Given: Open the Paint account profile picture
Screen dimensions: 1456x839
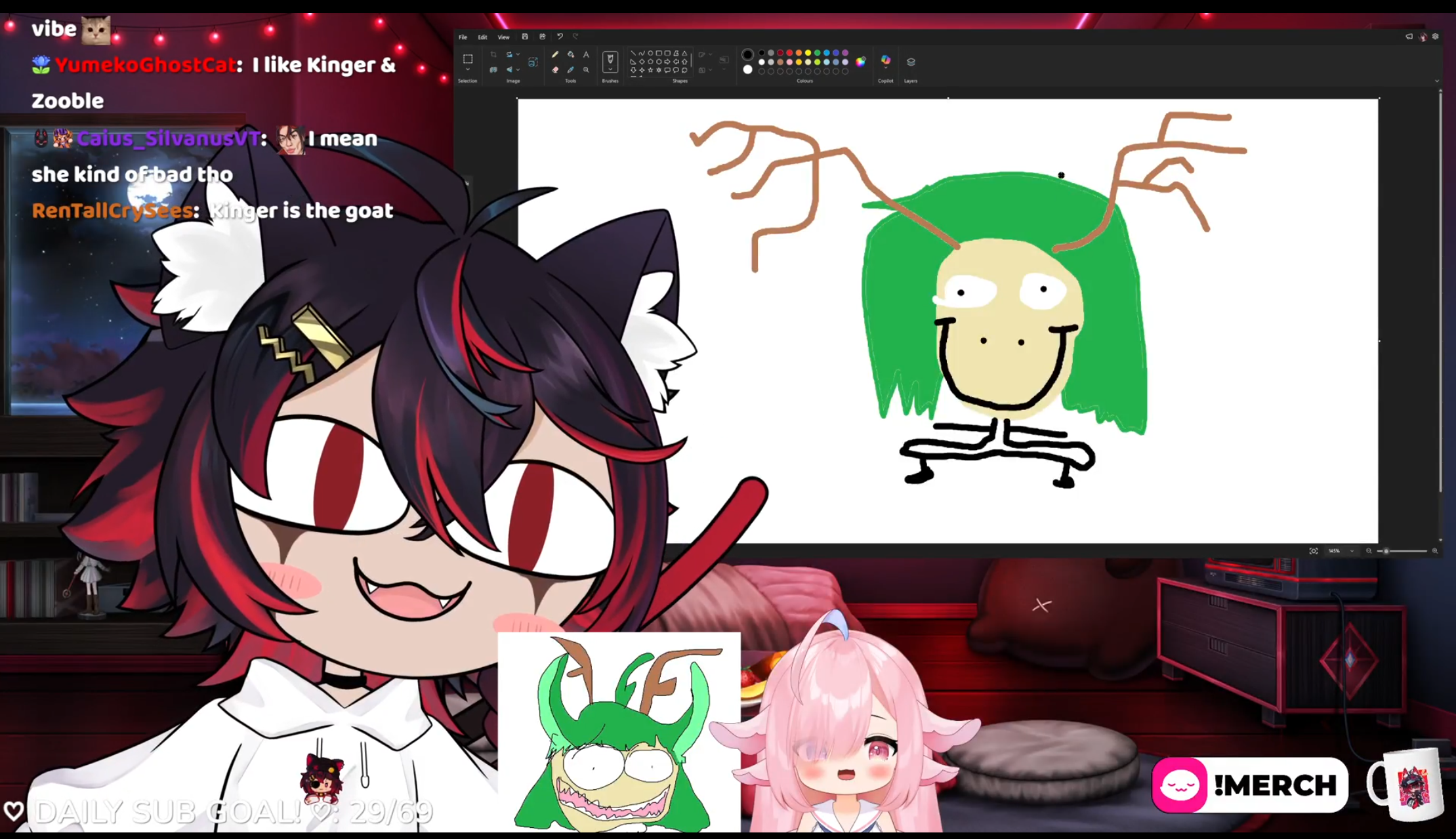Looking at the screenshot, I should click(1423, 37).
